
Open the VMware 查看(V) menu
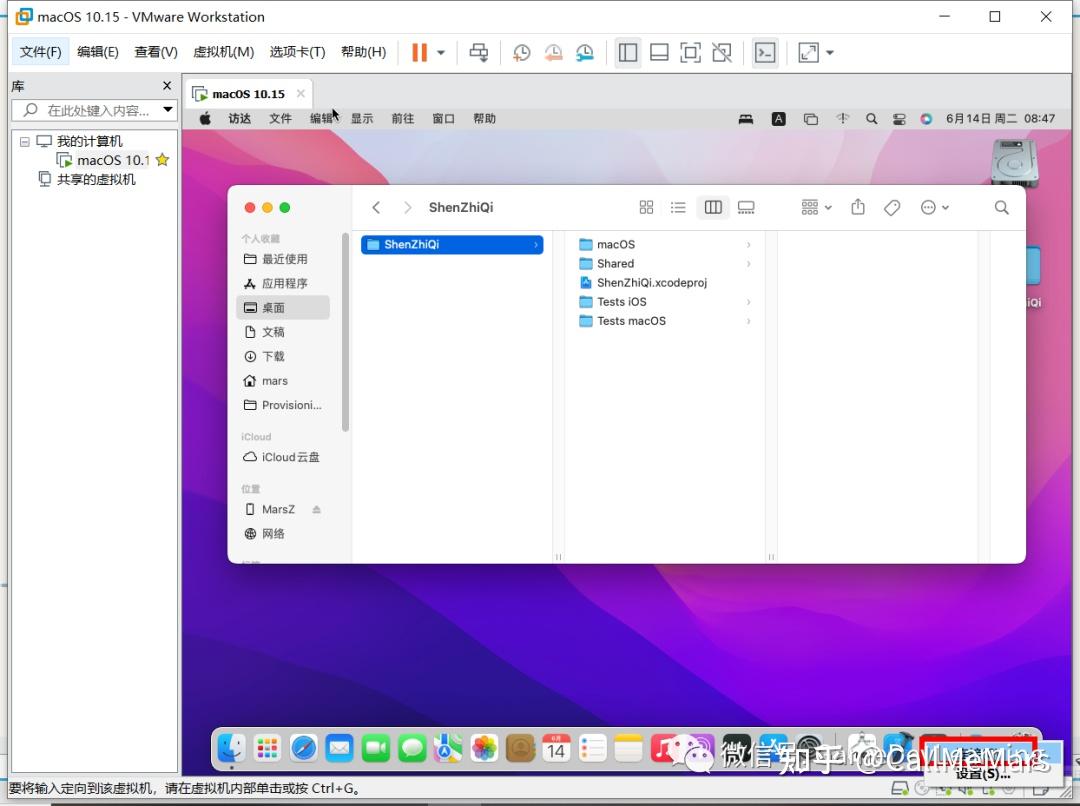pos(156,52)
